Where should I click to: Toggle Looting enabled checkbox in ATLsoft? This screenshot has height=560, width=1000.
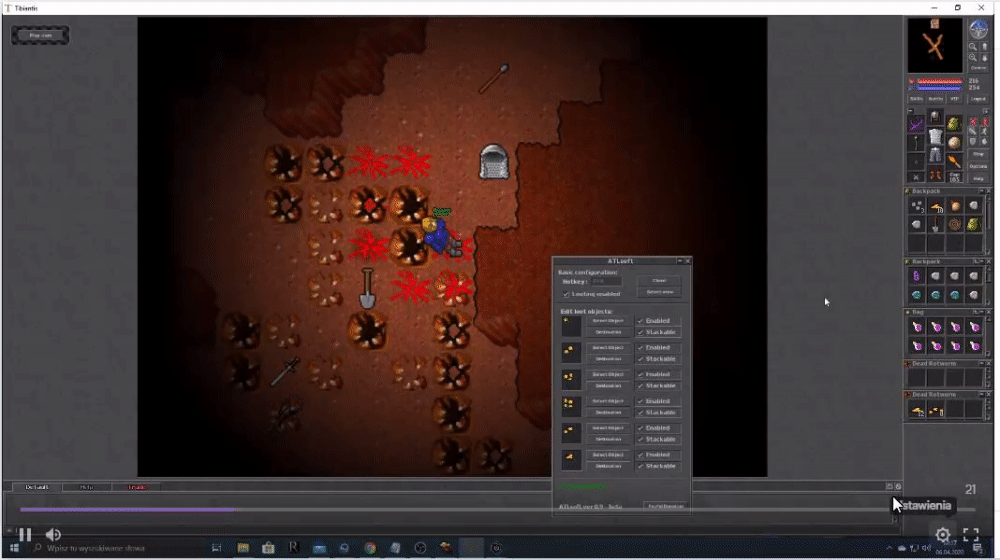tap(566, 294)
